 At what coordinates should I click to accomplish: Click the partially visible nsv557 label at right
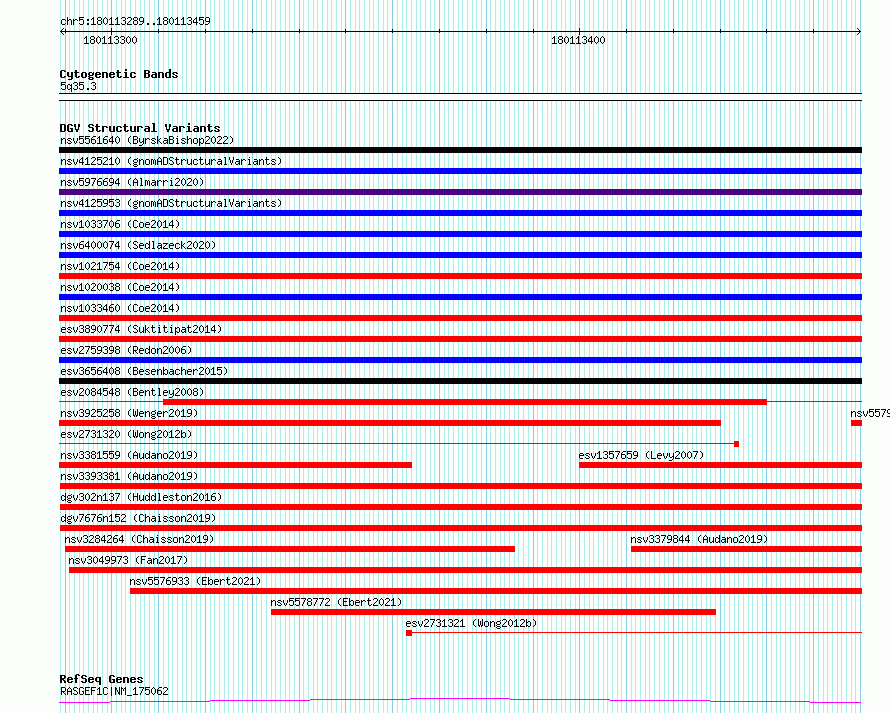870,413
